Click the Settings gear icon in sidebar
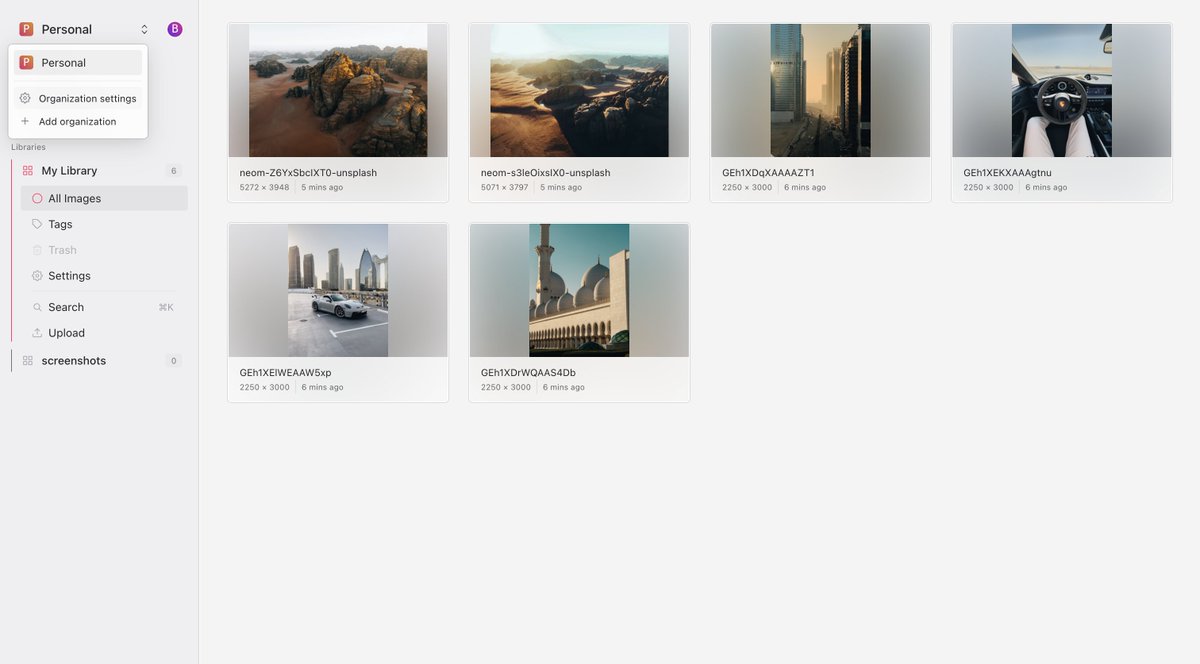 [x=37, y=276]
